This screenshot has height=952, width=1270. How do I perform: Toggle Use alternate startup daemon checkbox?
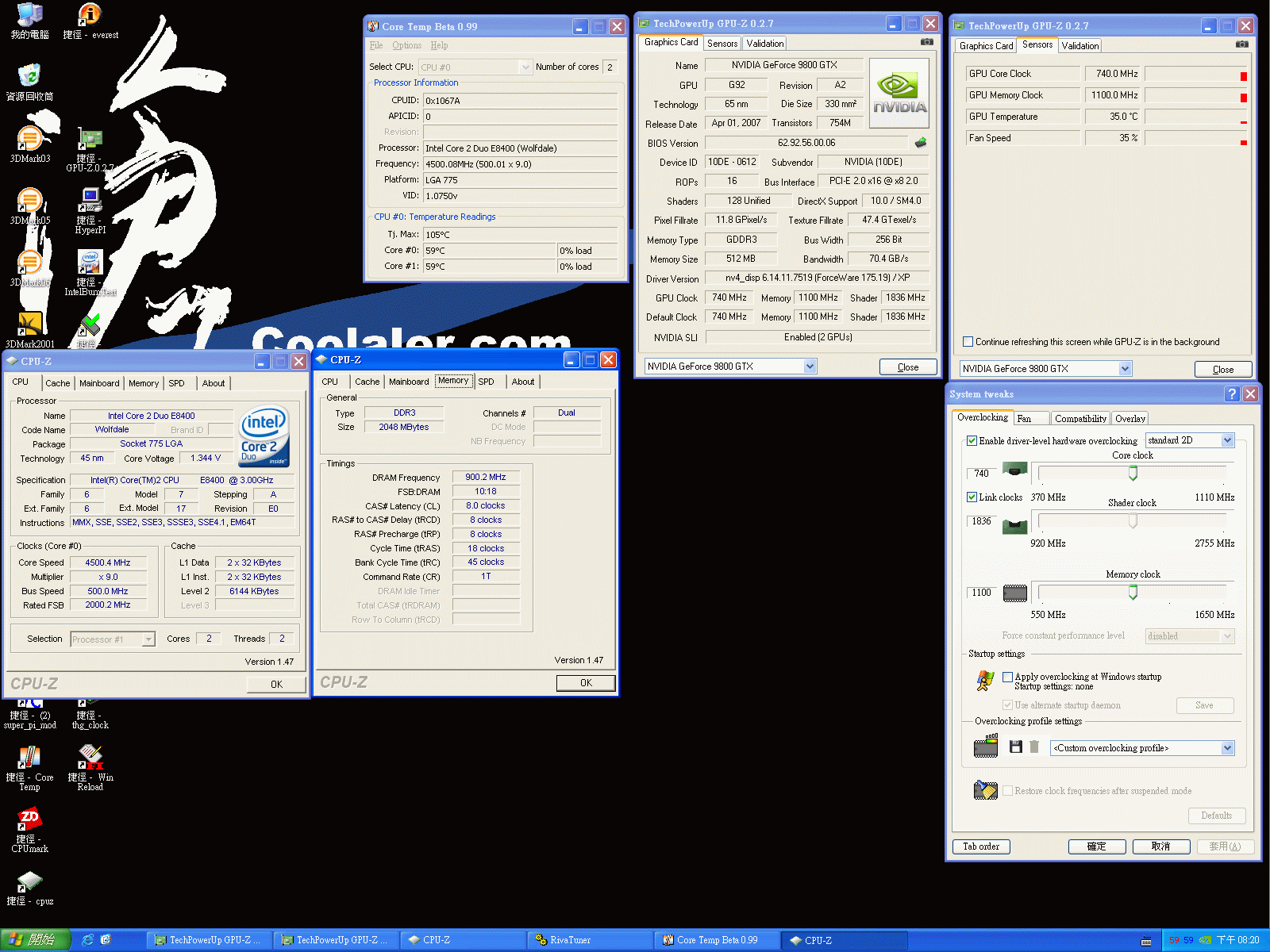coord(1007,705)
